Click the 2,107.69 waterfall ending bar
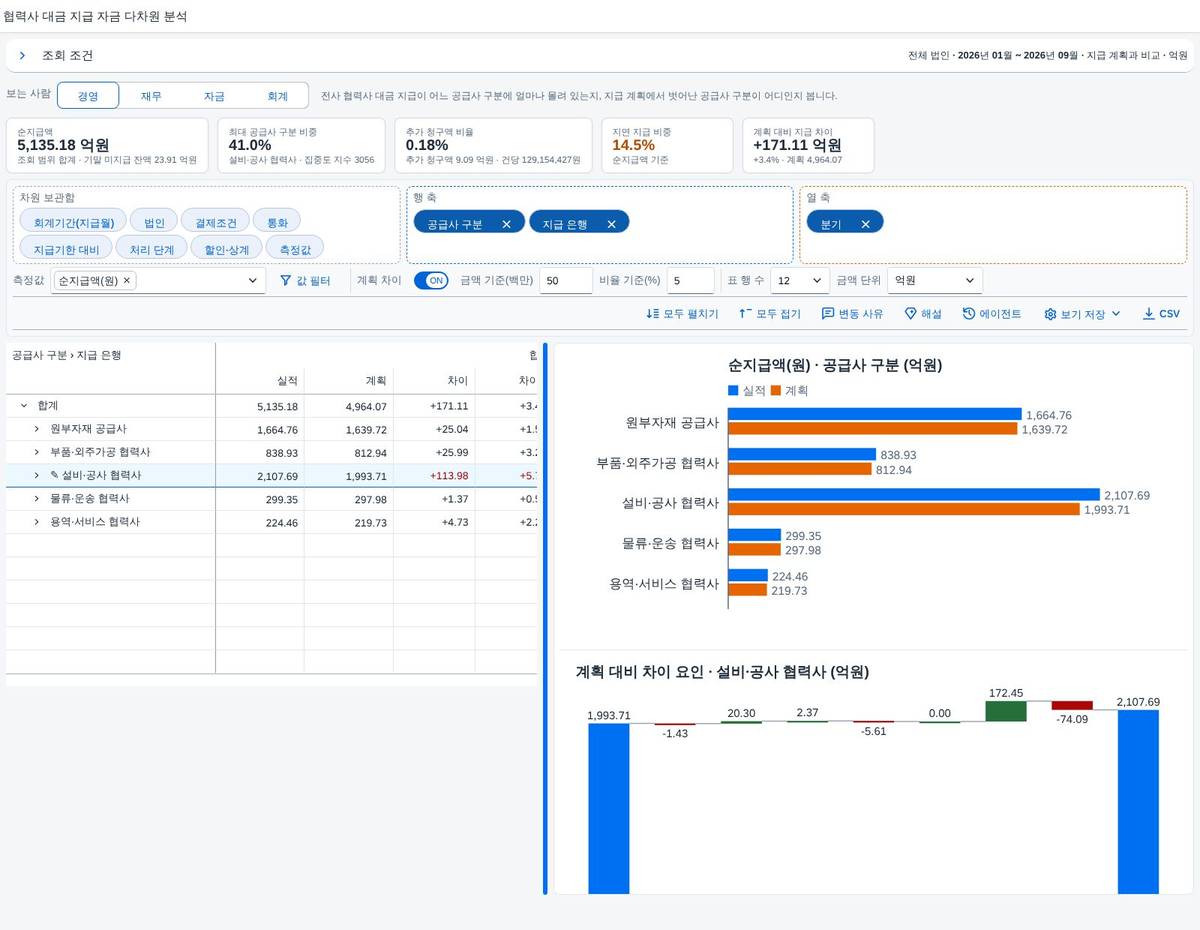The image size is (1200, 930). pyautogui.click(x=1138, y=802)
